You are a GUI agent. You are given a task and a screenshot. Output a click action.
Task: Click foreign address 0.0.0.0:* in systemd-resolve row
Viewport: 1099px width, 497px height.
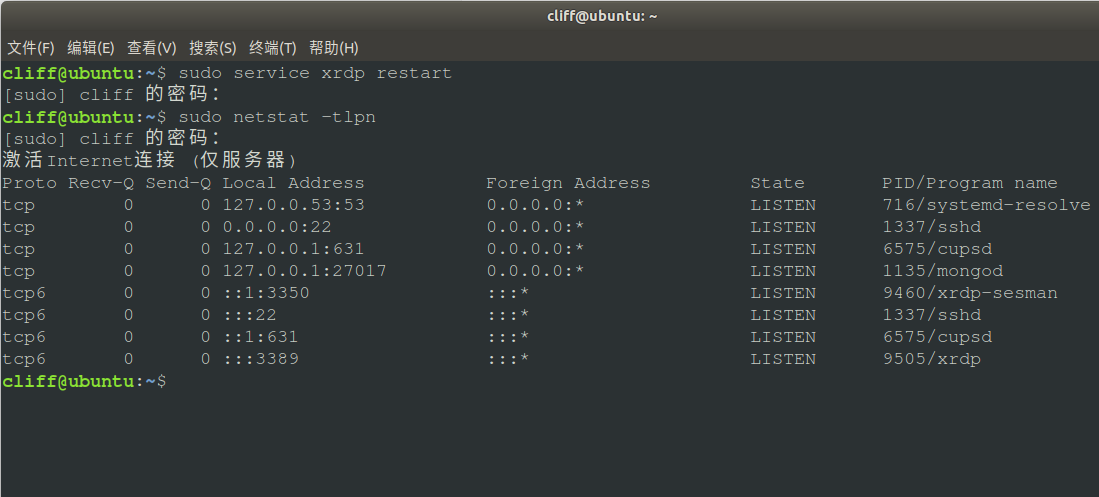535,205
